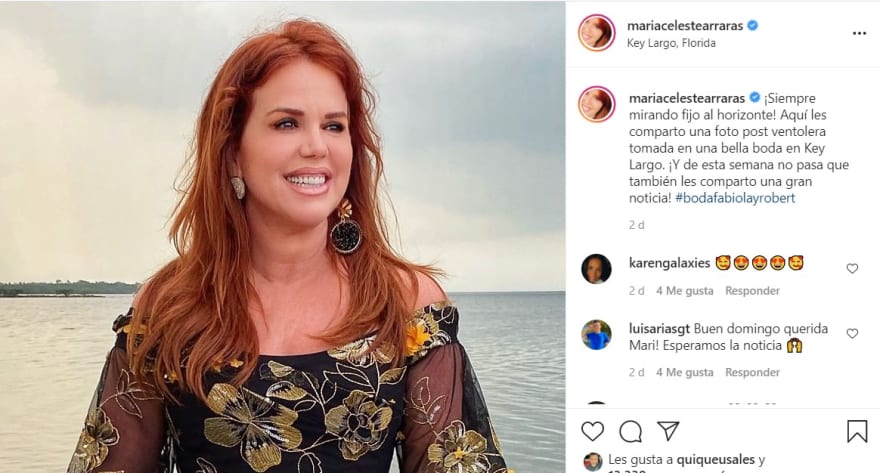Like luisariasgt's comment
Image resolution: width=880 pixels, height=473 pixels.
tap(852, 333)
